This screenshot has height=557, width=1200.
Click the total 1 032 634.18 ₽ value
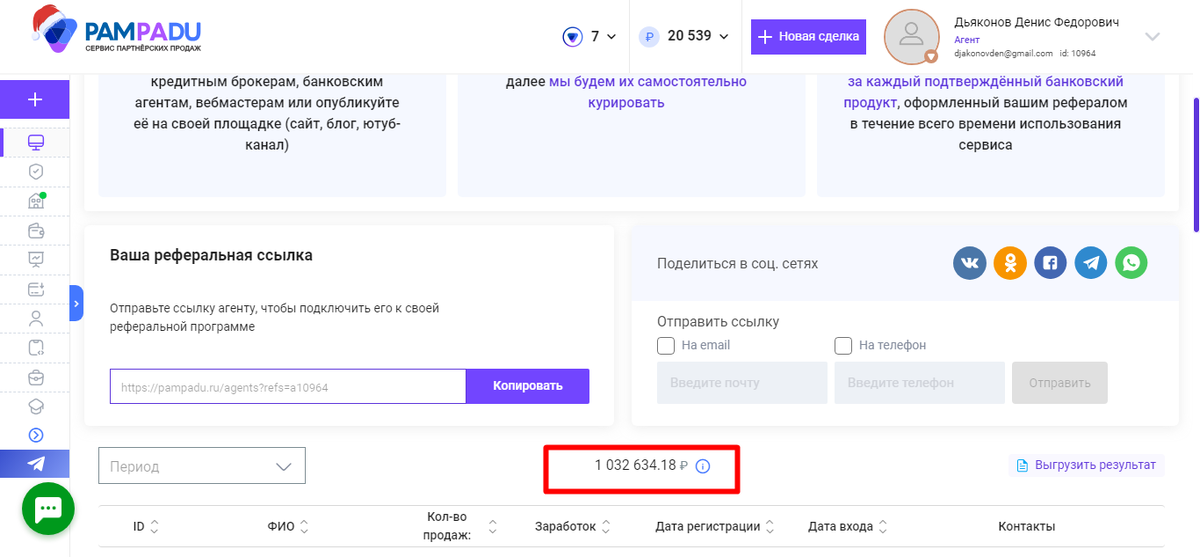pyautogui.click(x=641, y=466)
